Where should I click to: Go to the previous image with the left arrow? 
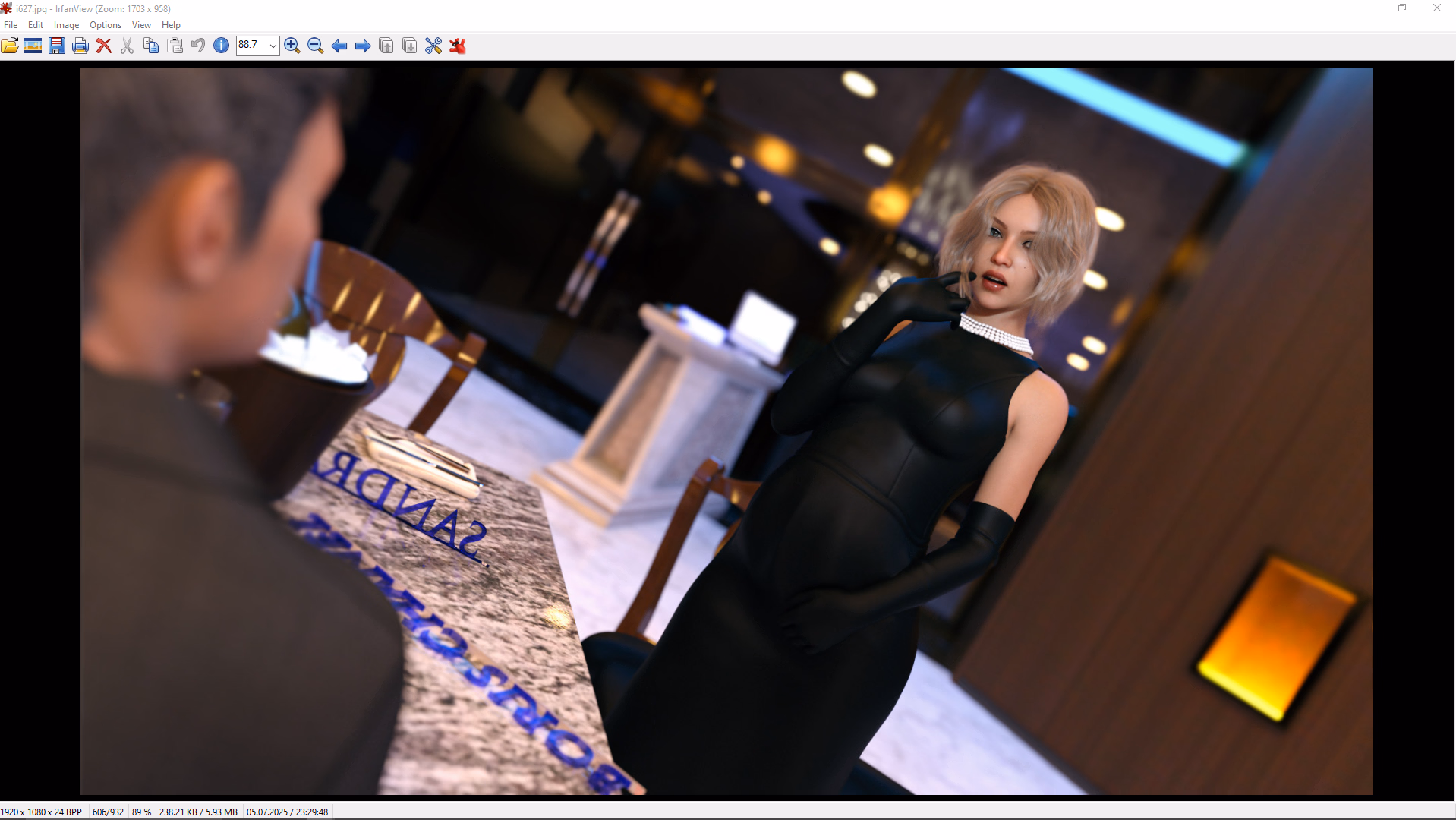(x=339, y=46)
